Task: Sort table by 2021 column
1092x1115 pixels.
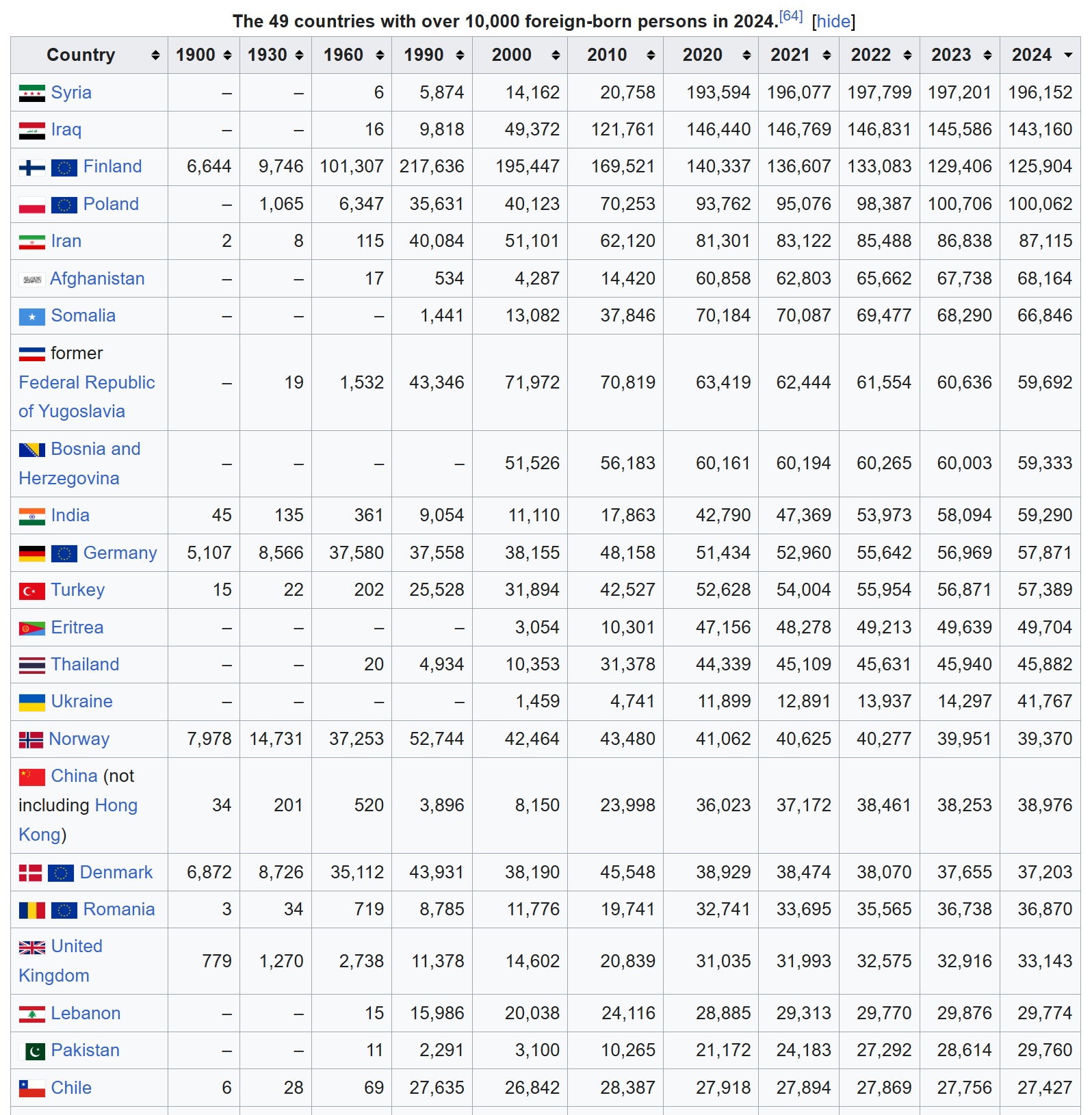Action: click(x=798, y=55)
